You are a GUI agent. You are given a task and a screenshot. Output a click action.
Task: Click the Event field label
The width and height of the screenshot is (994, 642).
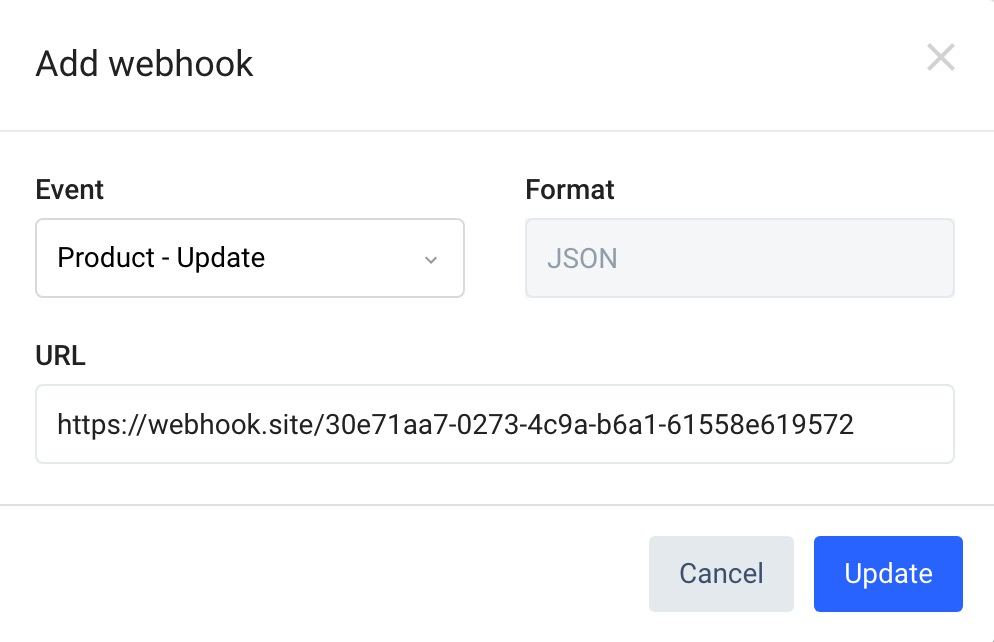pyautogui.click(x=69, y=190)
